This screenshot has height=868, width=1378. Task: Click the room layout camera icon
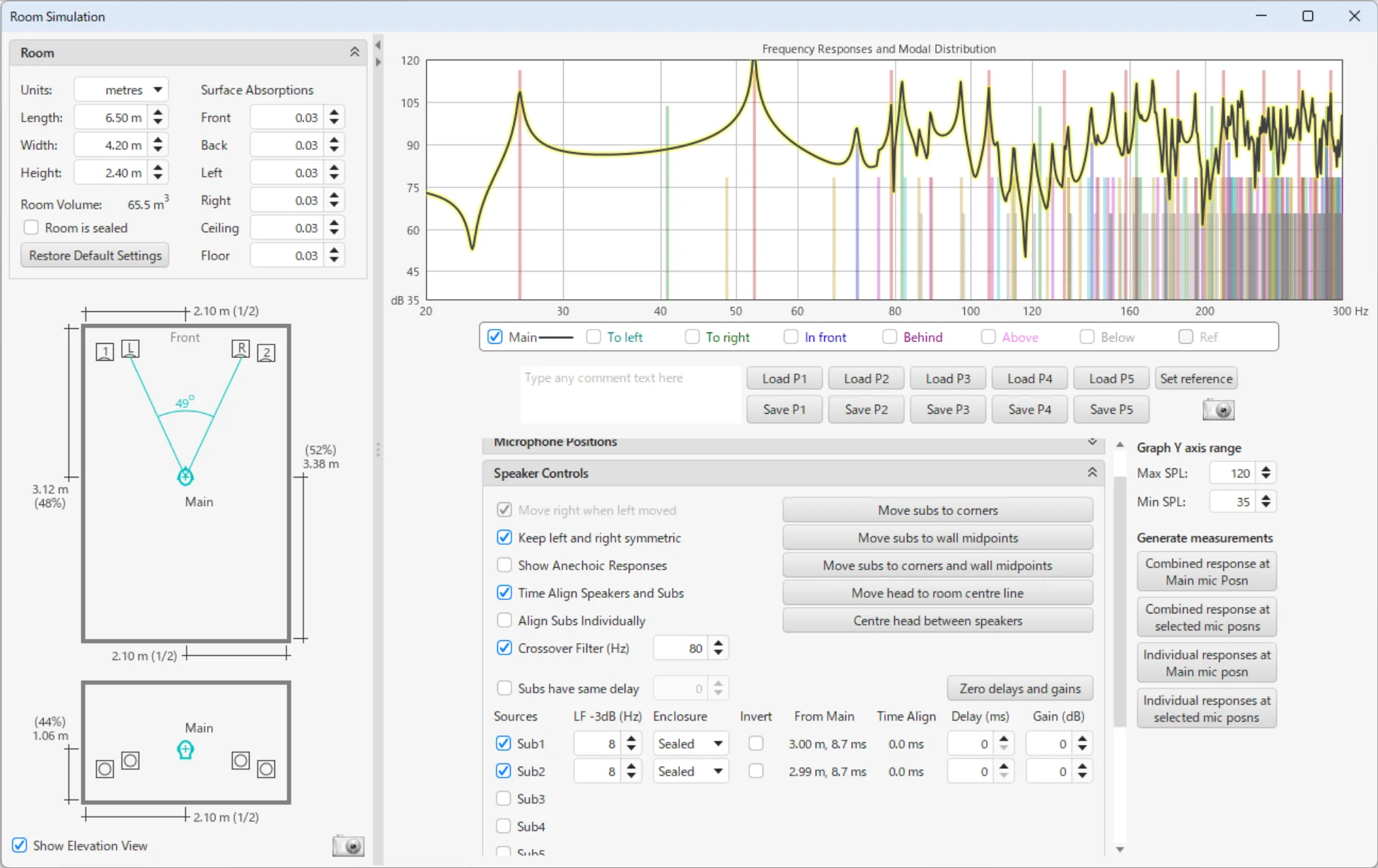348,845
